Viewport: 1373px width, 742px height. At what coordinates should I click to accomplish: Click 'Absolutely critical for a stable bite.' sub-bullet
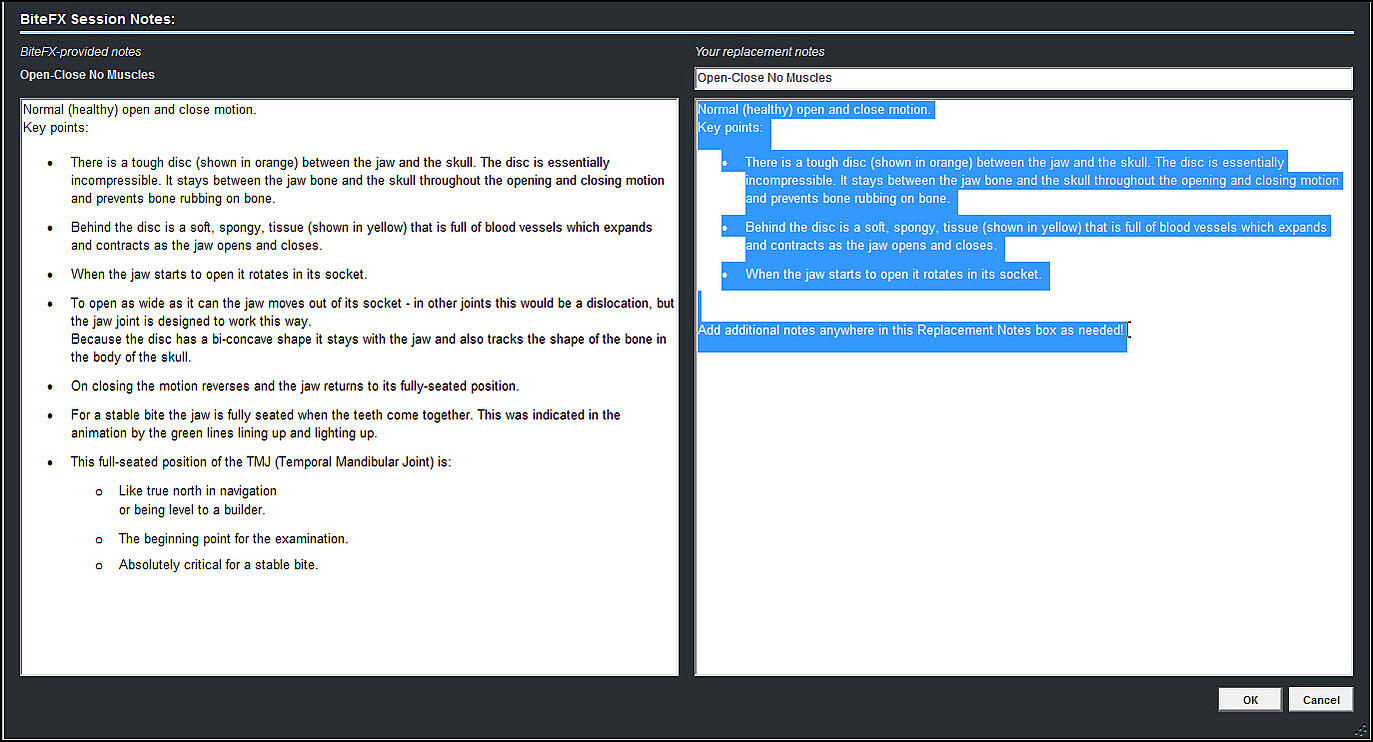pyautogui.click(x=218, y=564)
